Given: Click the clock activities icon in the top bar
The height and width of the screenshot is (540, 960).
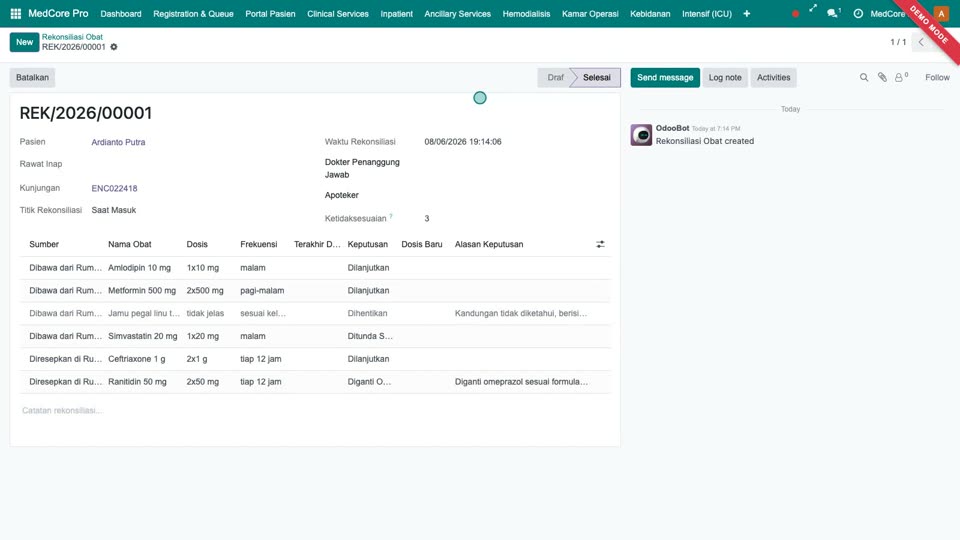Looking at the screenshot, I should (858, 13).
